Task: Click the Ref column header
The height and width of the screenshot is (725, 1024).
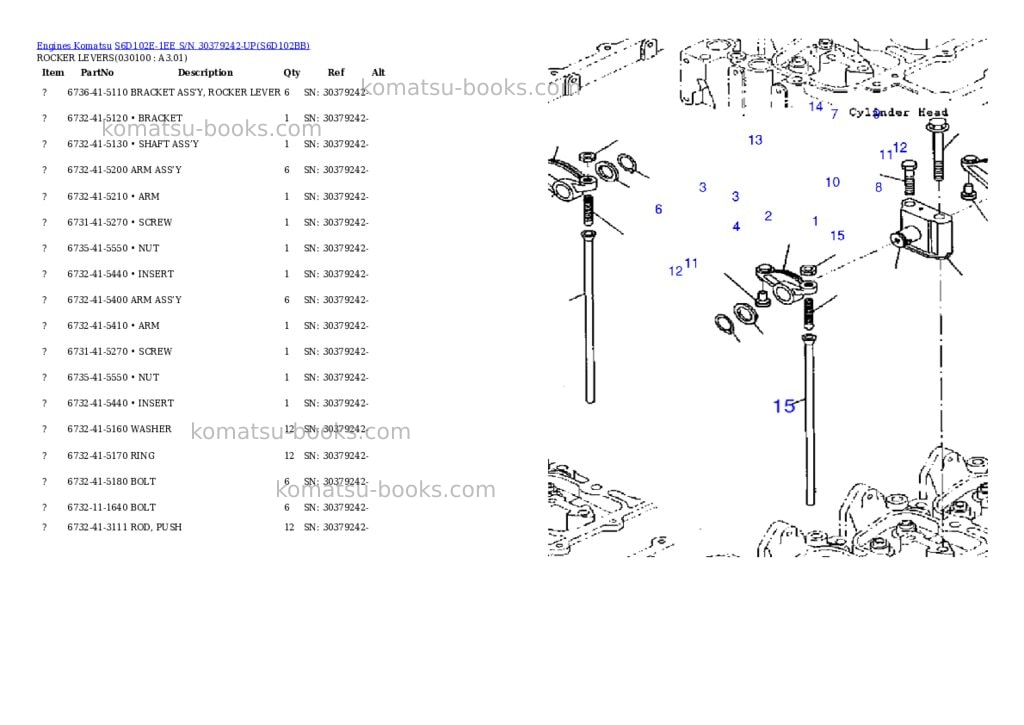Action: 336,72
